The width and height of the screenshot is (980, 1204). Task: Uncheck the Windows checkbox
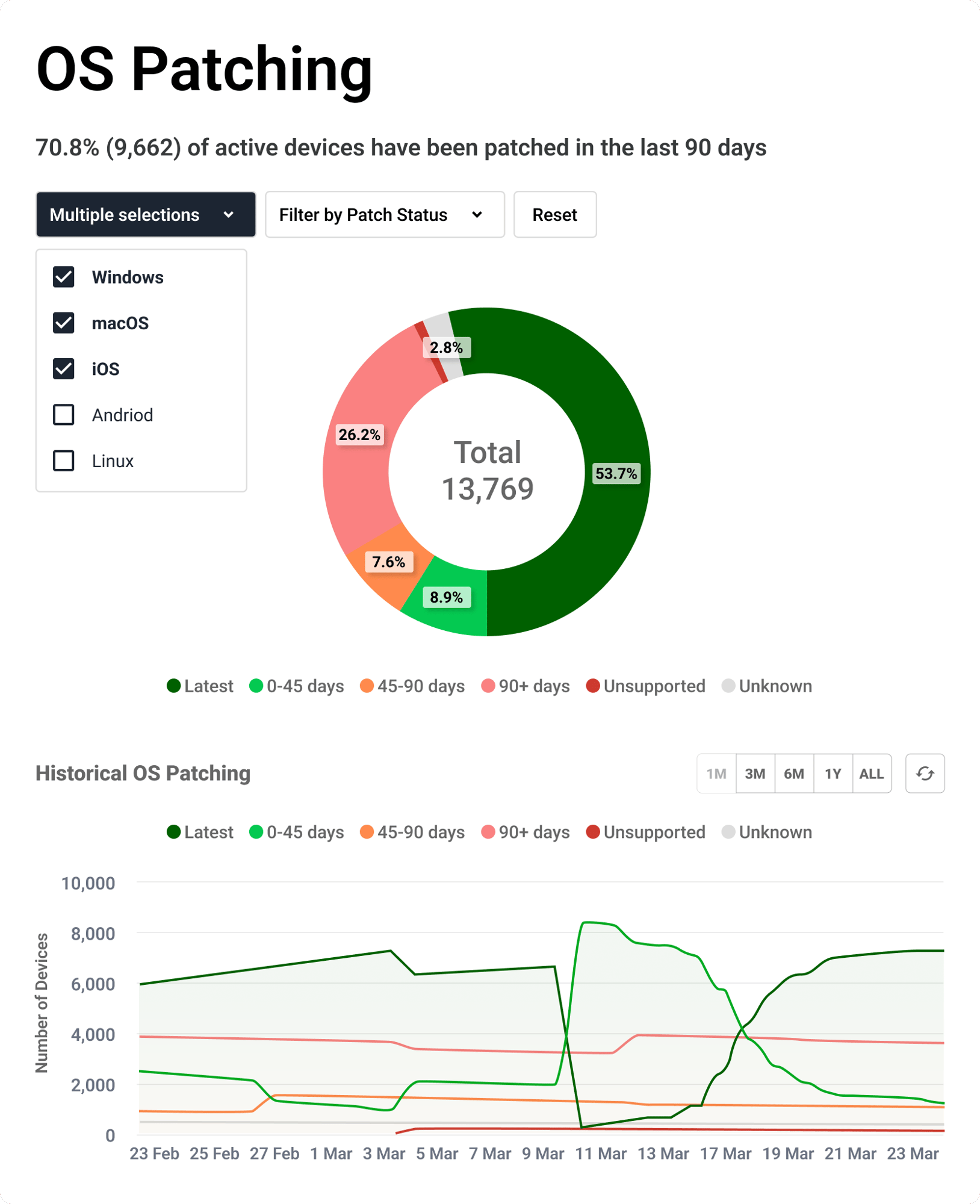64,277
